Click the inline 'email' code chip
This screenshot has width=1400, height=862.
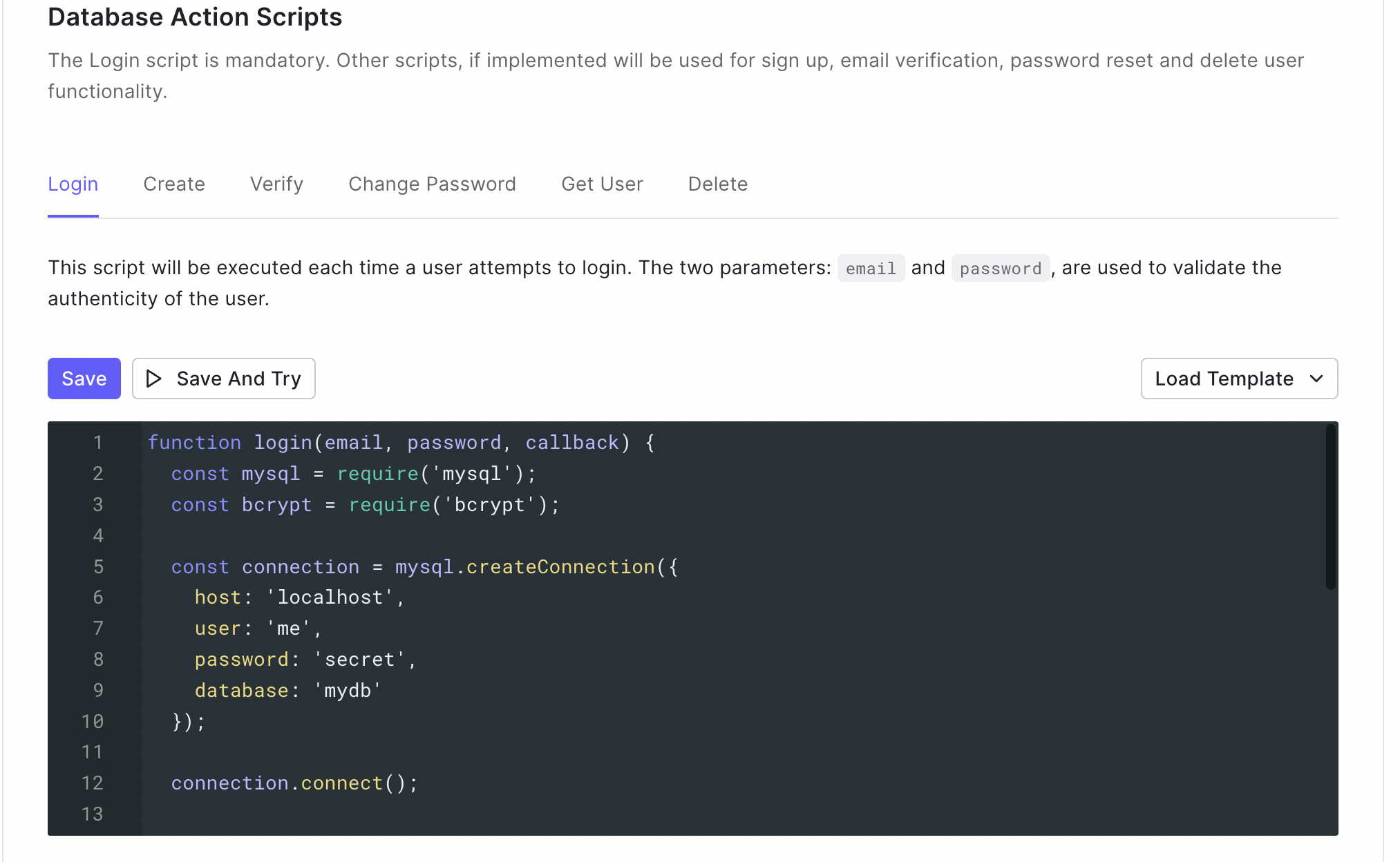pyautogui.click(x=871, y=268)
